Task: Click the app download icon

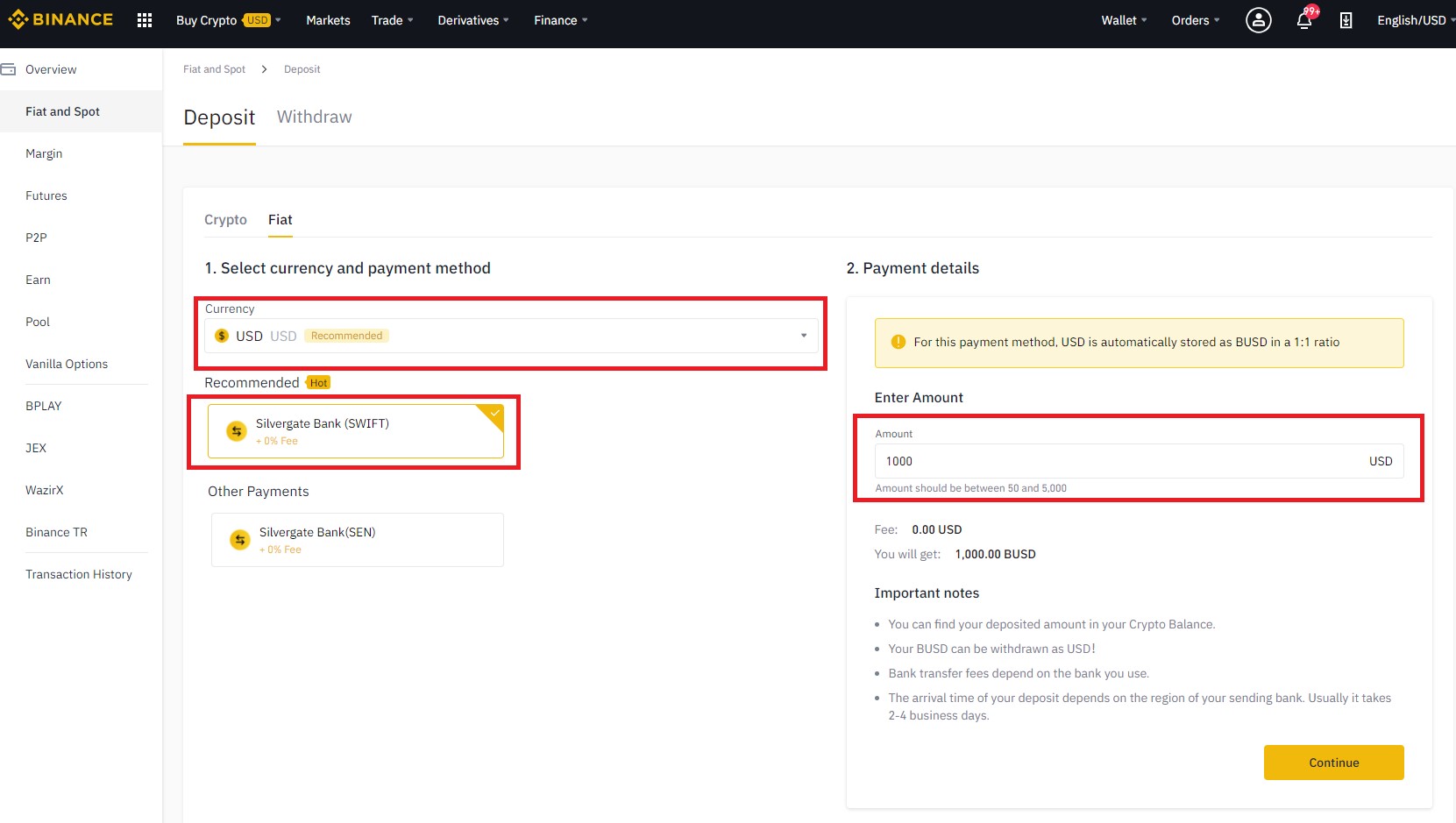Action: [x=1346, y=20]
